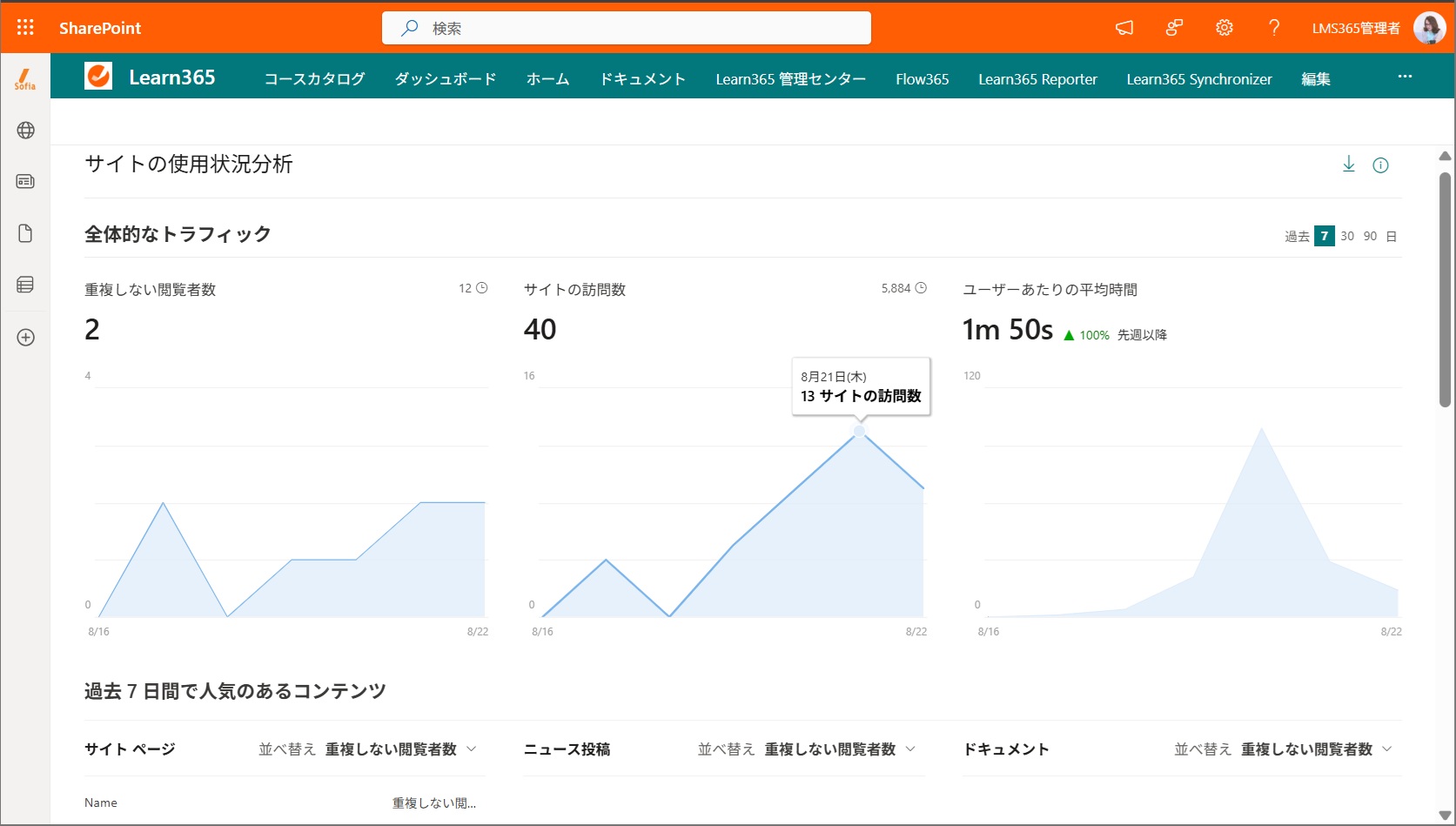Screen dimensions: 1456x826
Task: Click the page vertical scrollbar thumb
Action: coord(1445,289)
